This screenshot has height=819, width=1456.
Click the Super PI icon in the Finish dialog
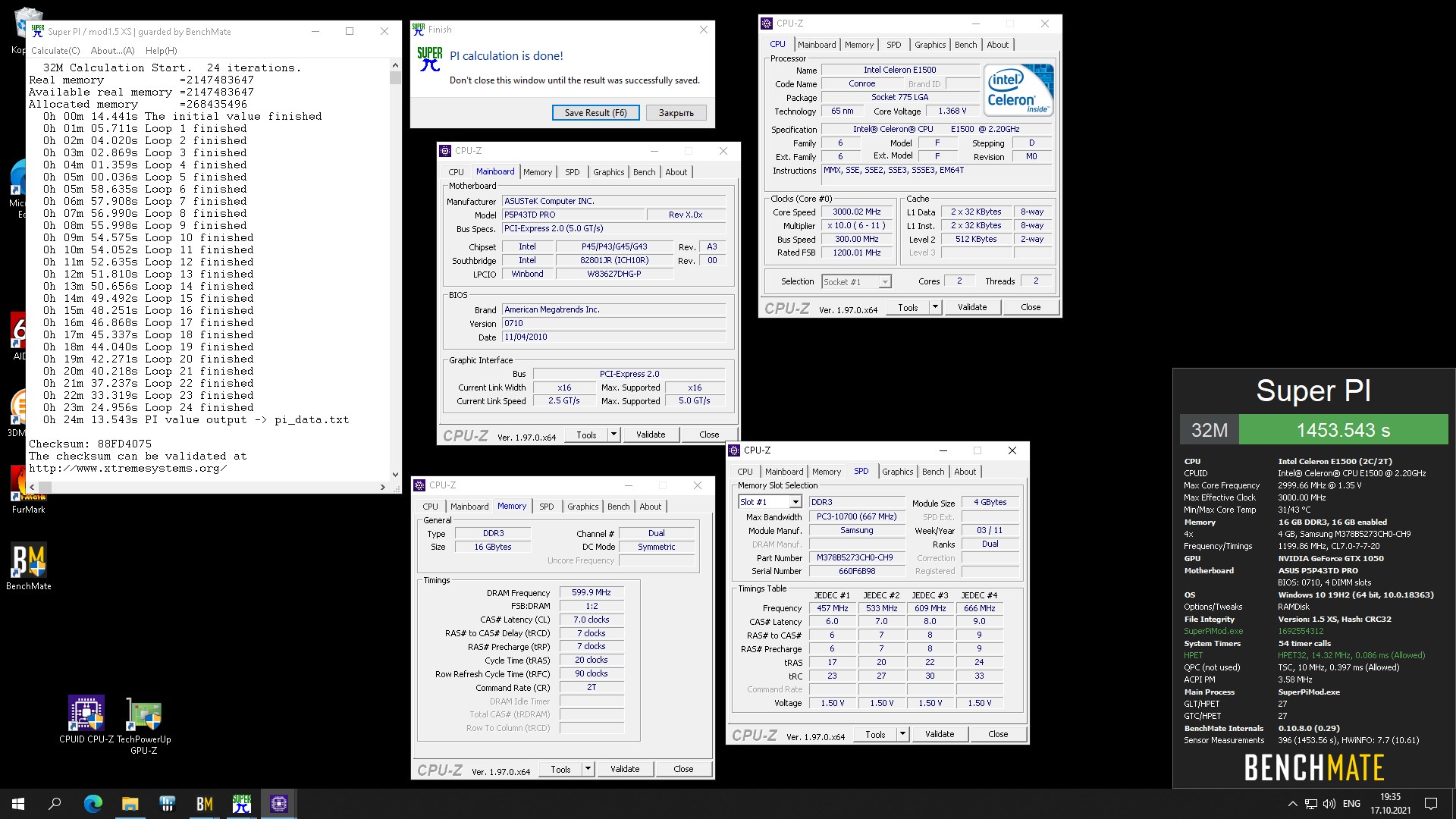[x=430, y=59]
